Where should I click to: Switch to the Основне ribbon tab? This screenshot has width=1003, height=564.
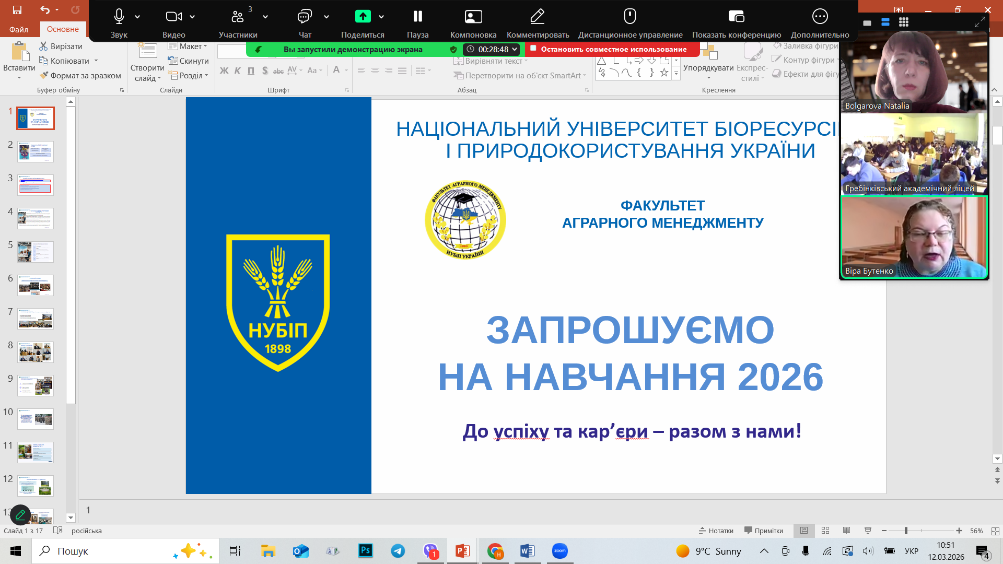point(62,30)
